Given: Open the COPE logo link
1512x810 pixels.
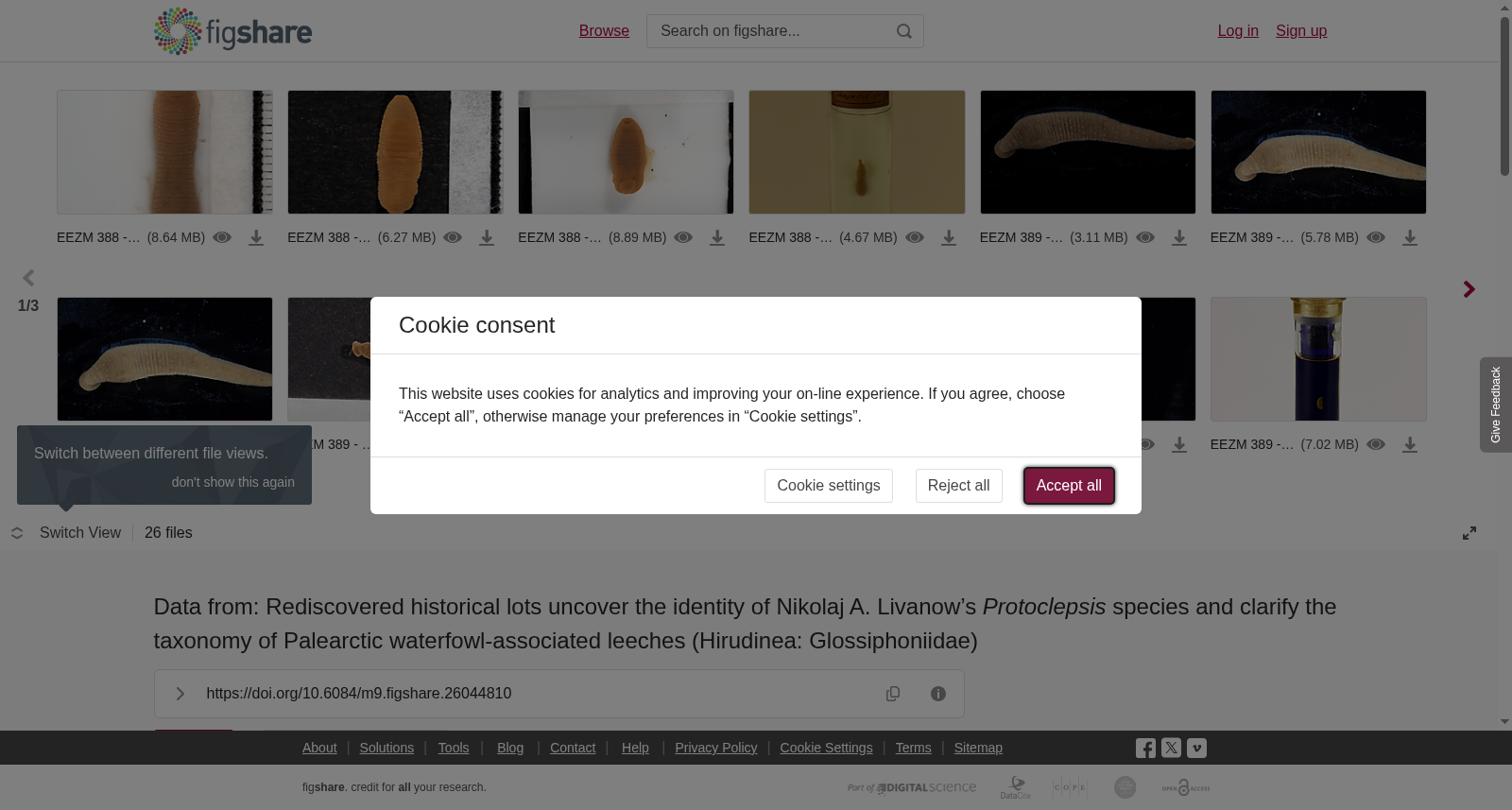Looking at the screenshot, I should [1071, 787].
